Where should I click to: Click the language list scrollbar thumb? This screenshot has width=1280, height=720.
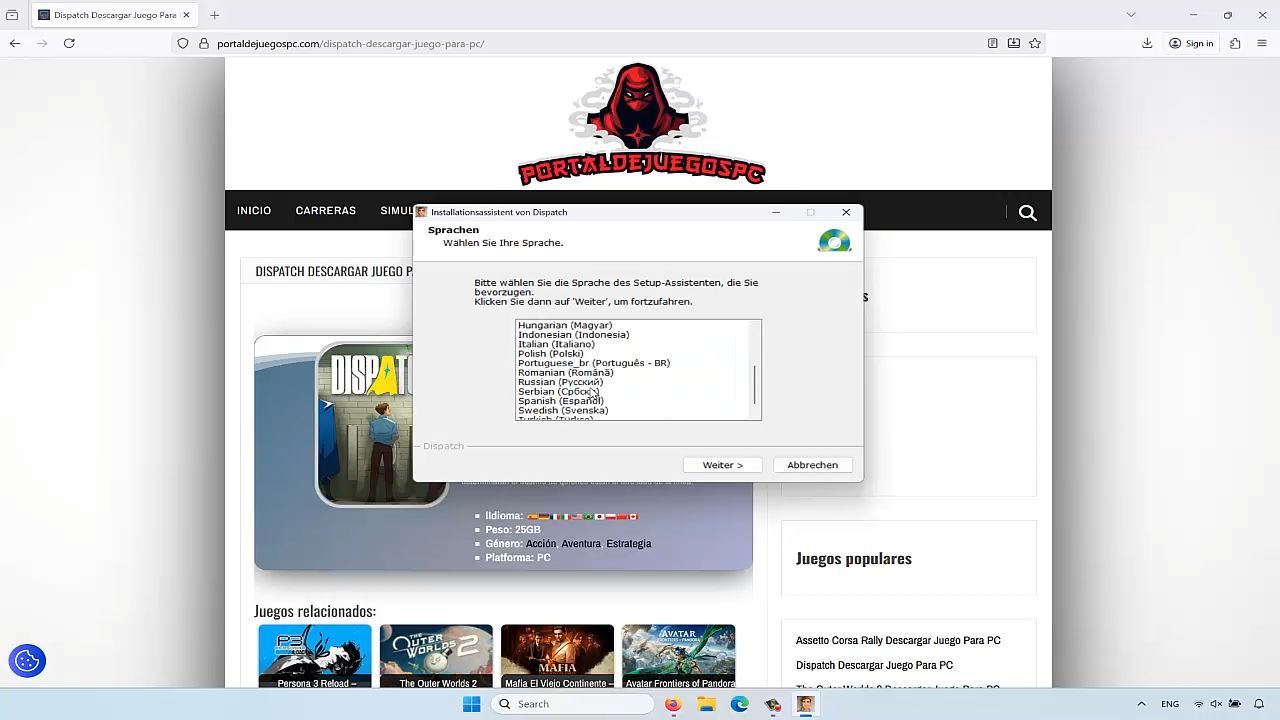tap(754, 384)
